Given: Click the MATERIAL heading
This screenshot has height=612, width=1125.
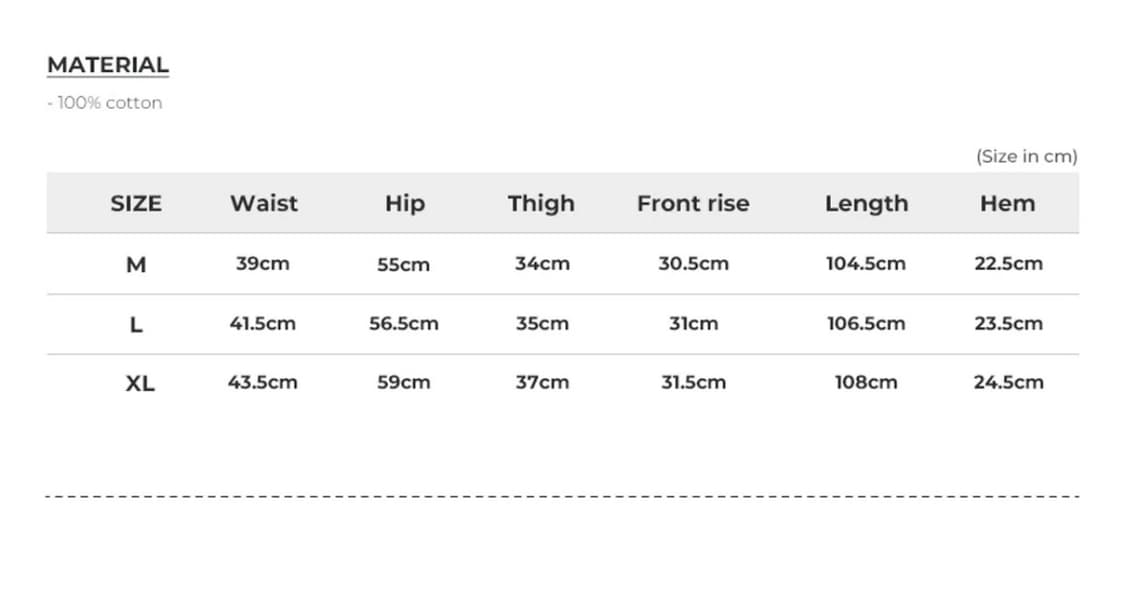Looking at the screenshot, I should pos(108,65).
